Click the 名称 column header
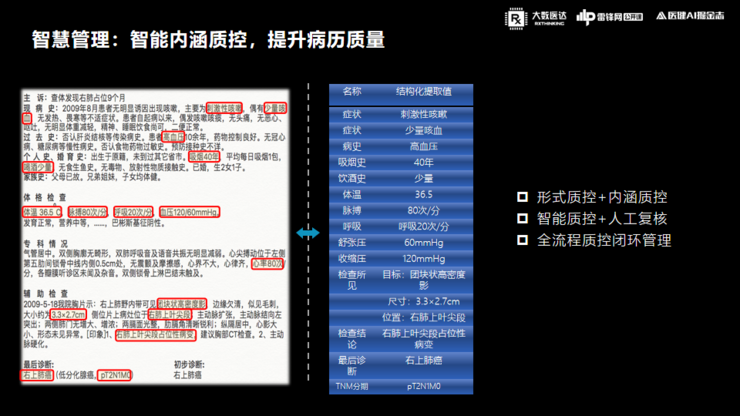 [352, 92]
